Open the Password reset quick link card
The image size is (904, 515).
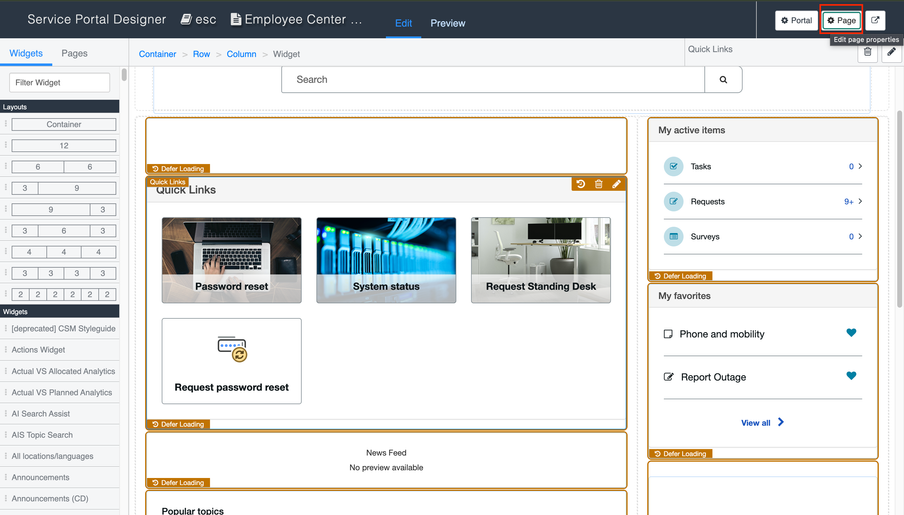231,260
